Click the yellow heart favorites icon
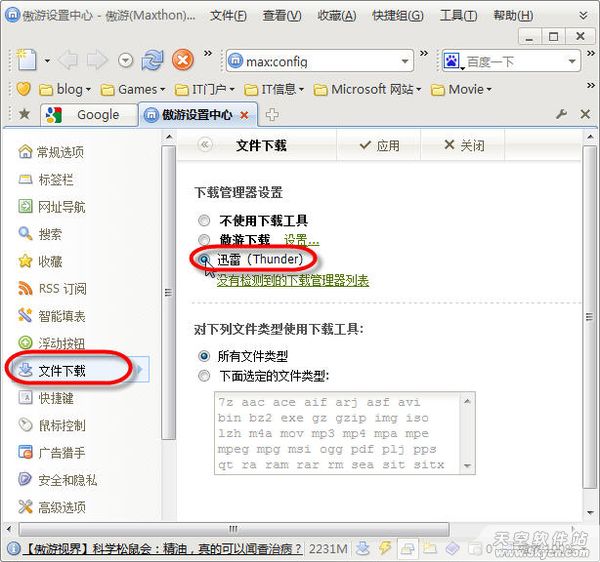 click(23, 89)
